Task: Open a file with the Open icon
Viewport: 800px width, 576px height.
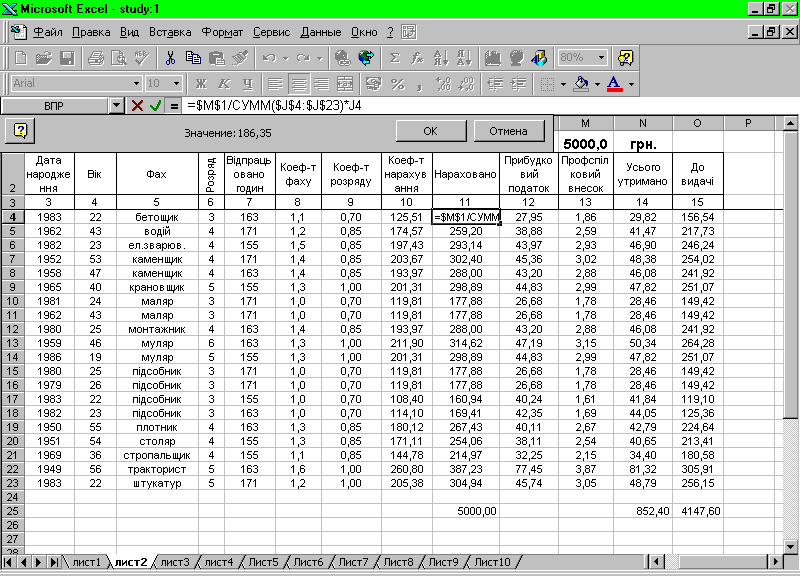Action: coord(44,58)
